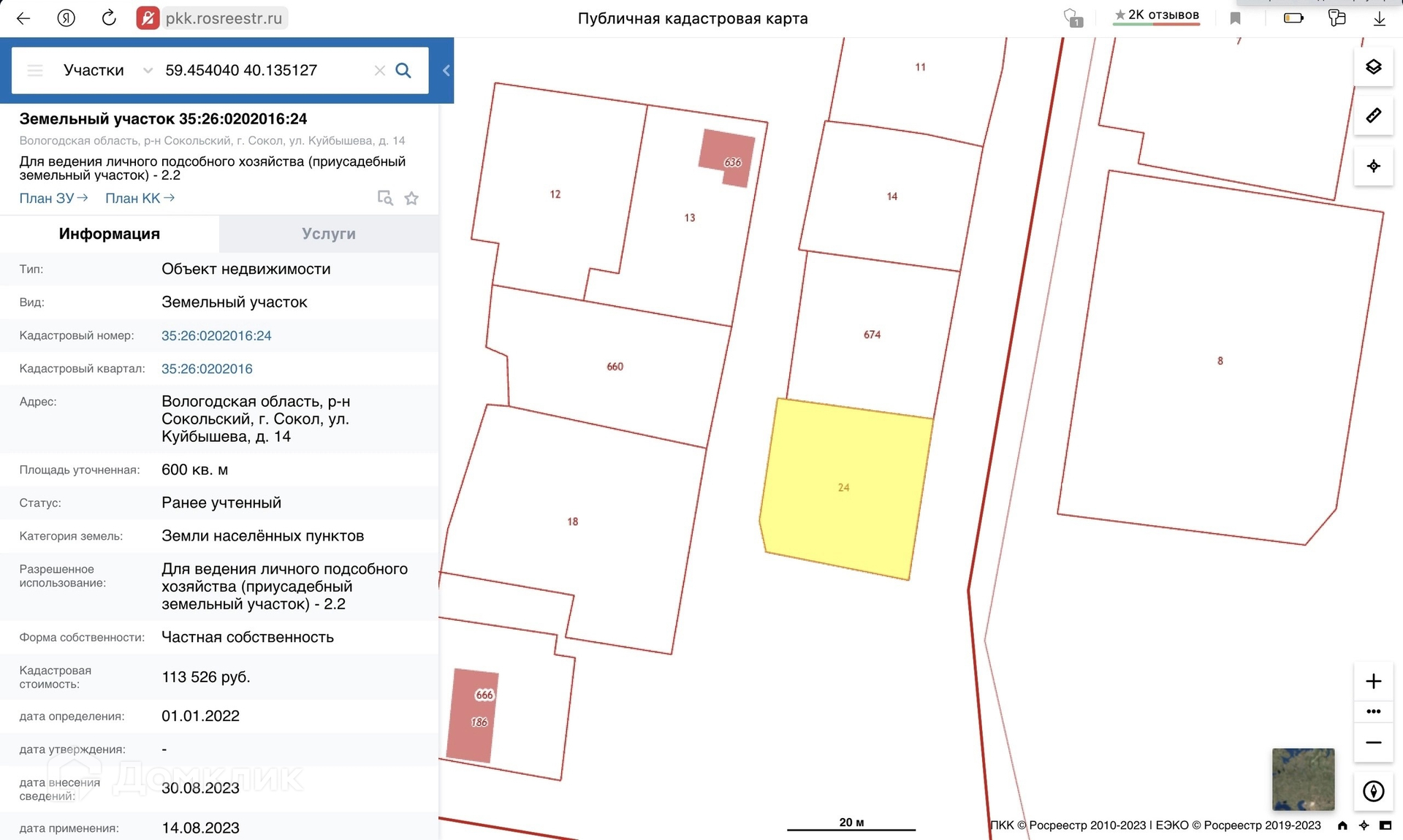The image size is (1403, 840).
Task: Reset map orientation with compass
Action: (x=1373, y=791)
